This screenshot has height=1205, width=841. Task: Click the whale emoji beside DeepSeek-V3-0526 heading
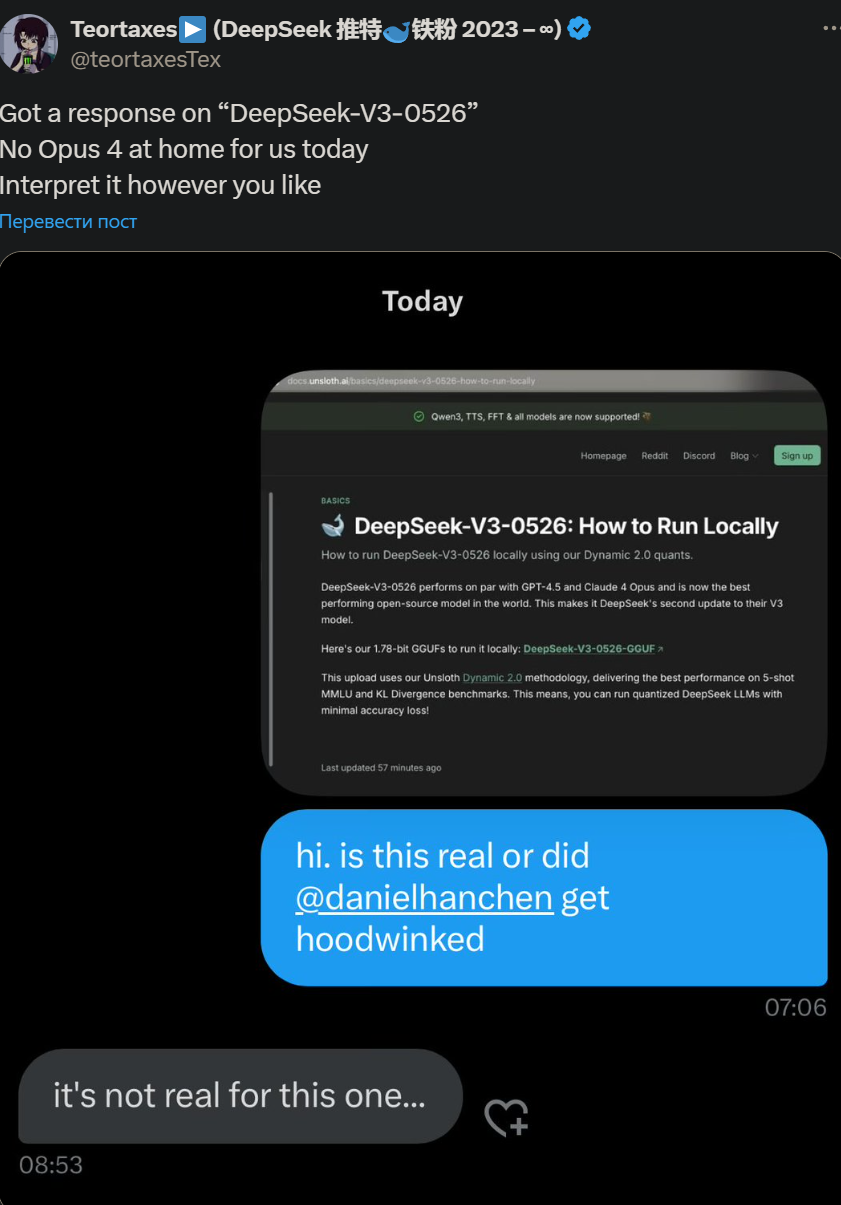tap(333, 526)
